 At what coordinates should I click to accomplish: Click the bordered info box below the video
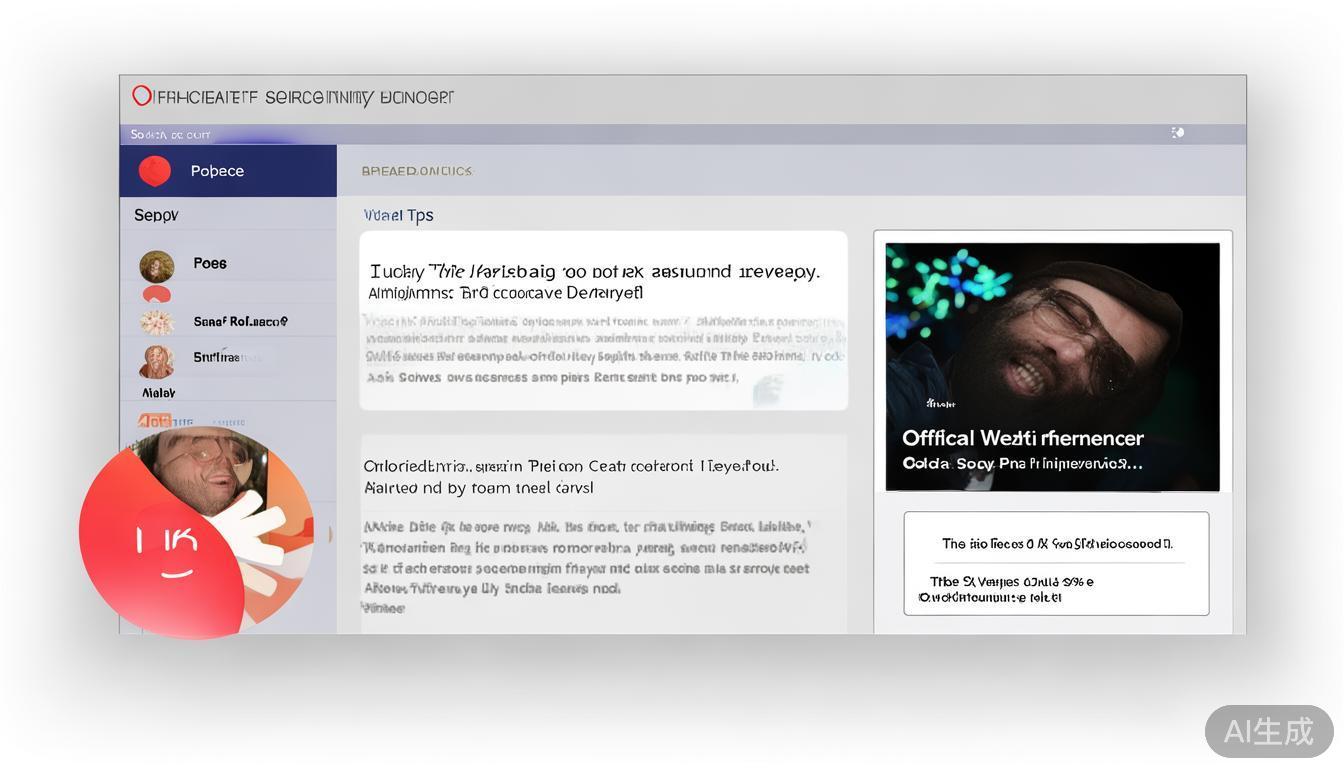click(x=1056, y=563)
